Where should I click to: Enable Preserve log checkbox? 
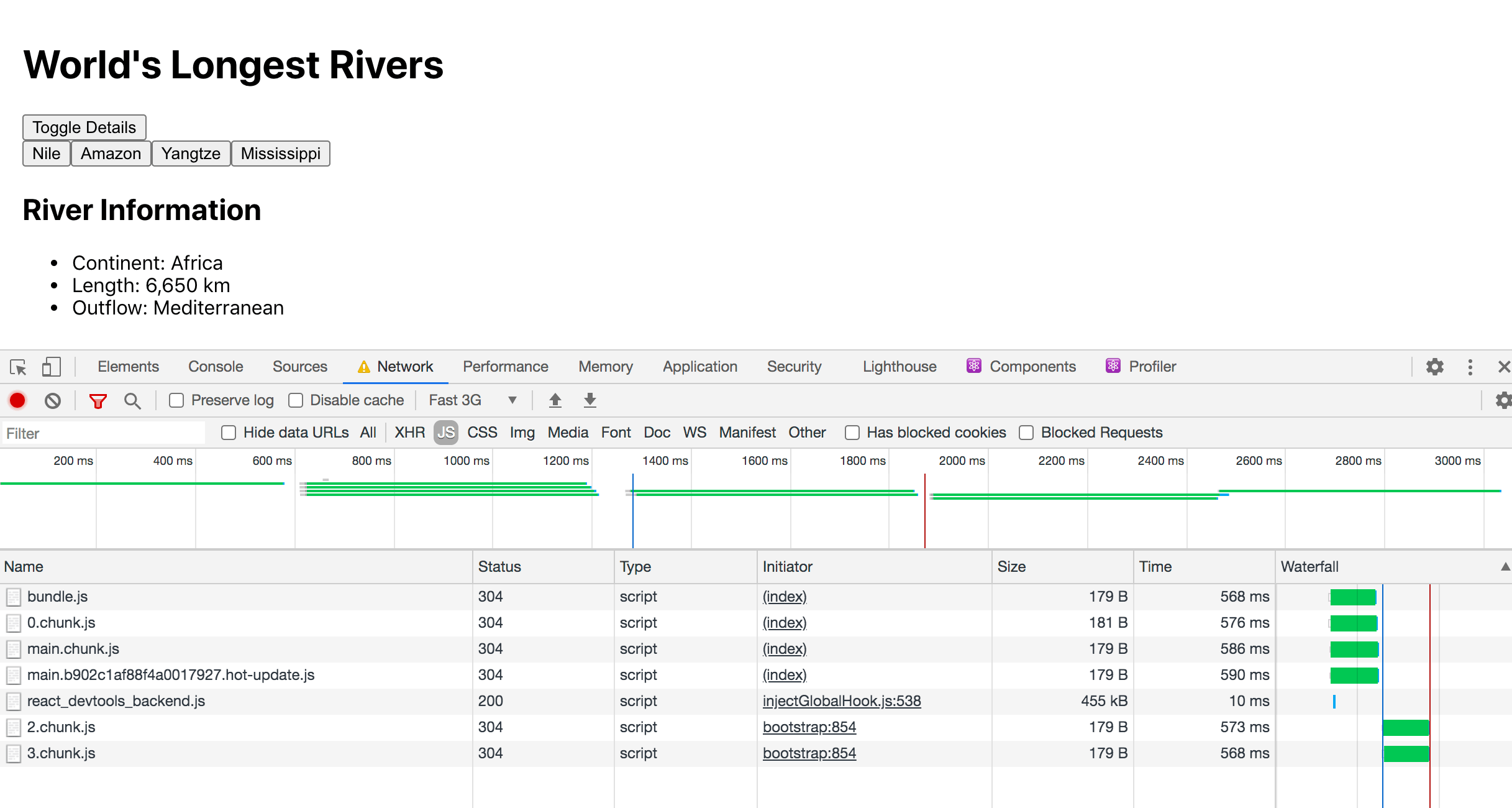point(176,400)
